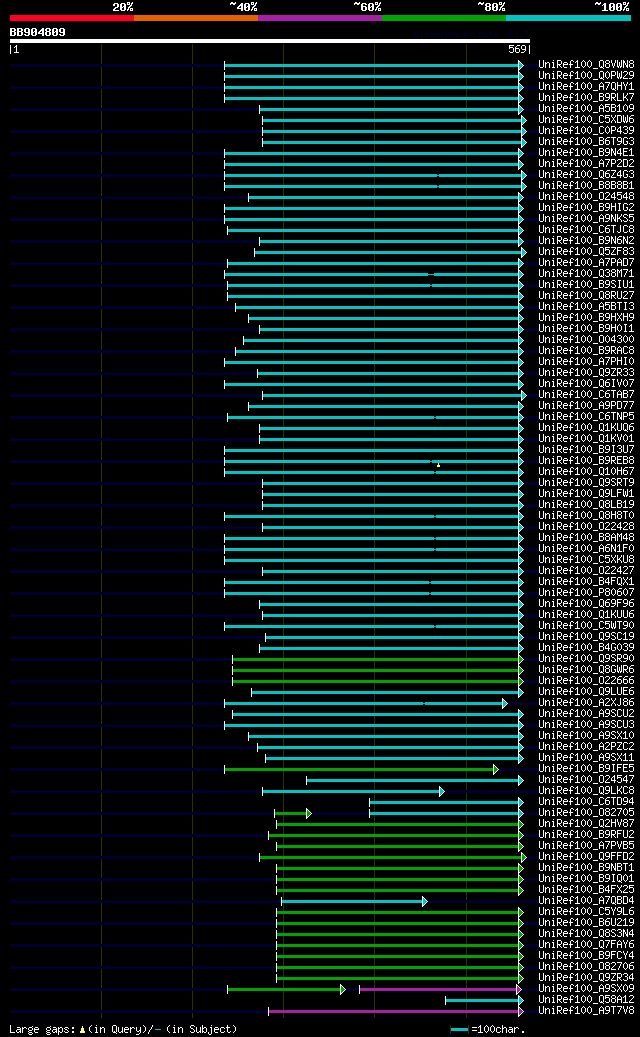Click the UniRef100_B9IFE5 accession

coord(586,768)
